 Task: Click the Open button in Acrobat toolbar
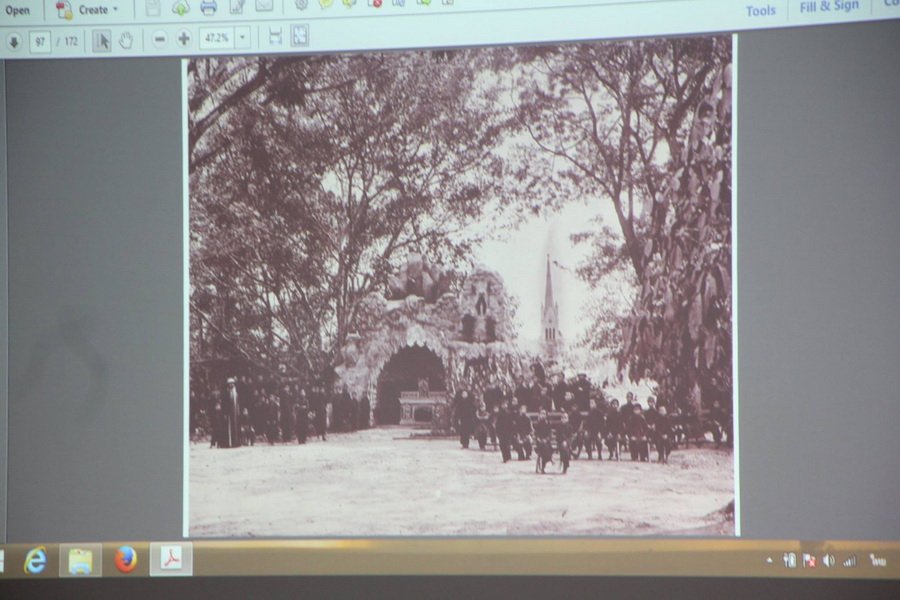coord(17,10)
